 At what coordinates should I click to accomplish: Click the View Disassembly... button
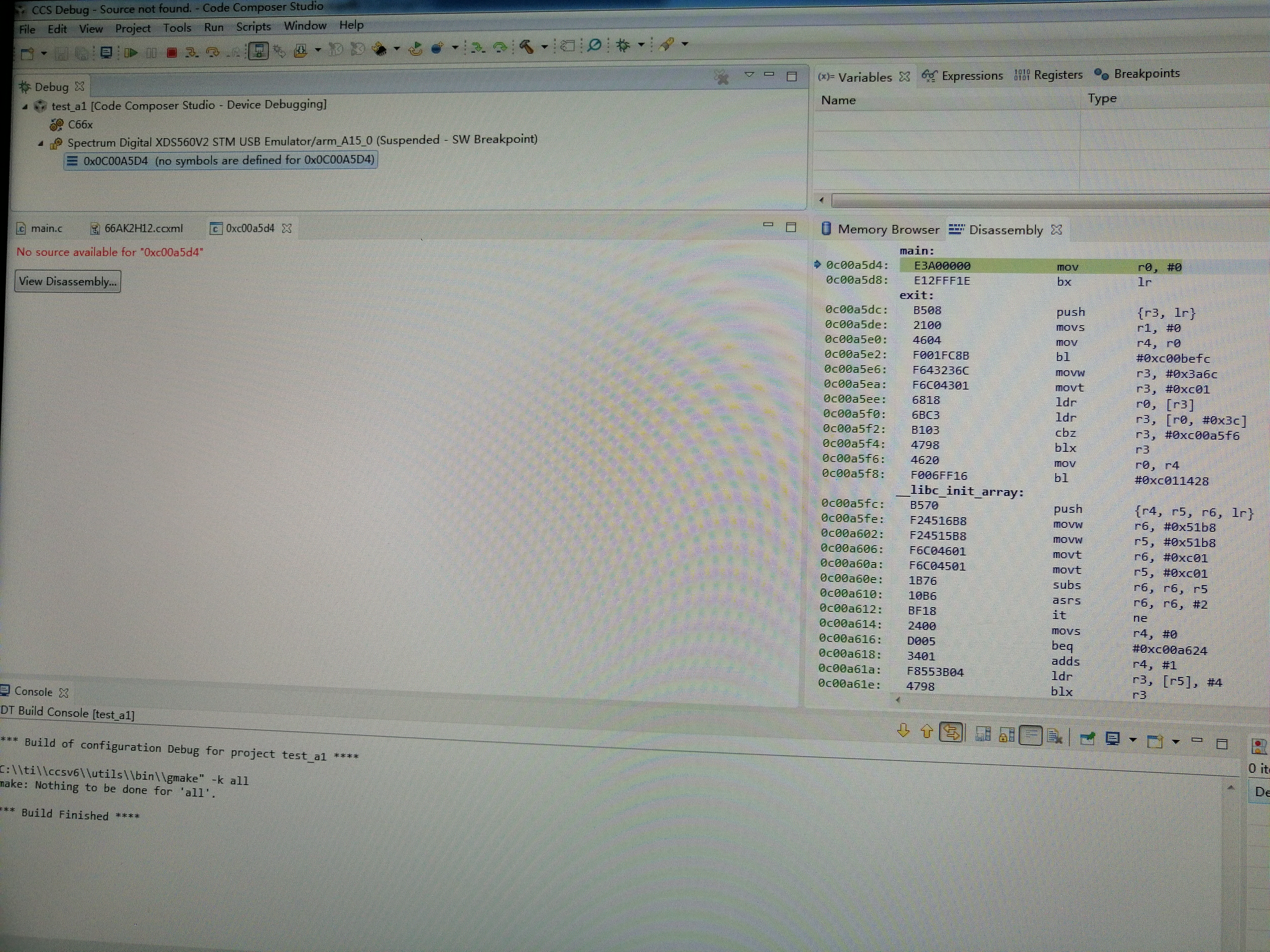click(x=68, y=281)
